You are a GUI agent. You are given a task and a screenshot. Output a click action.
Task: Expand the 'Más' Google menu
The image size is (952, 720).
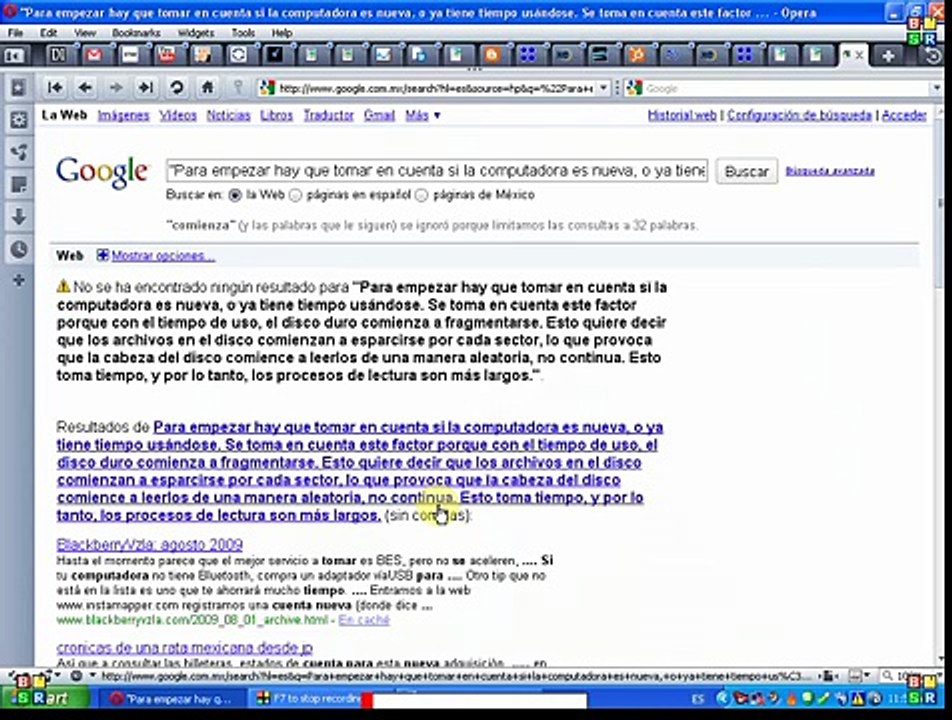click(423, 115)
